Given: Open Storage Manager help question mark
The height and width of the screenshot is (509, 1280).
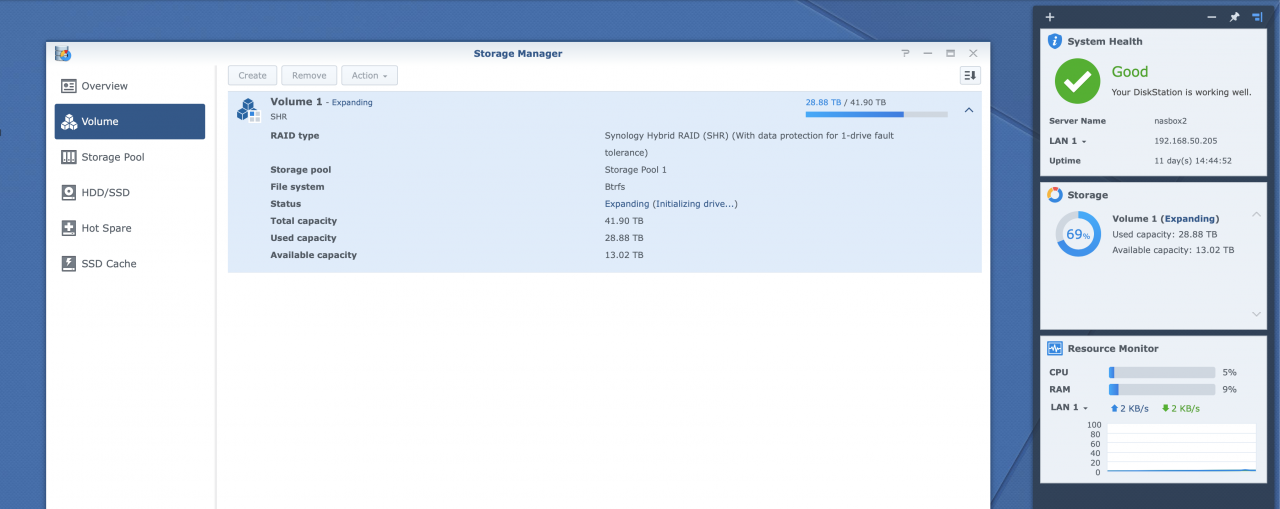Looking at the screenshot, I should coord(905,53).
